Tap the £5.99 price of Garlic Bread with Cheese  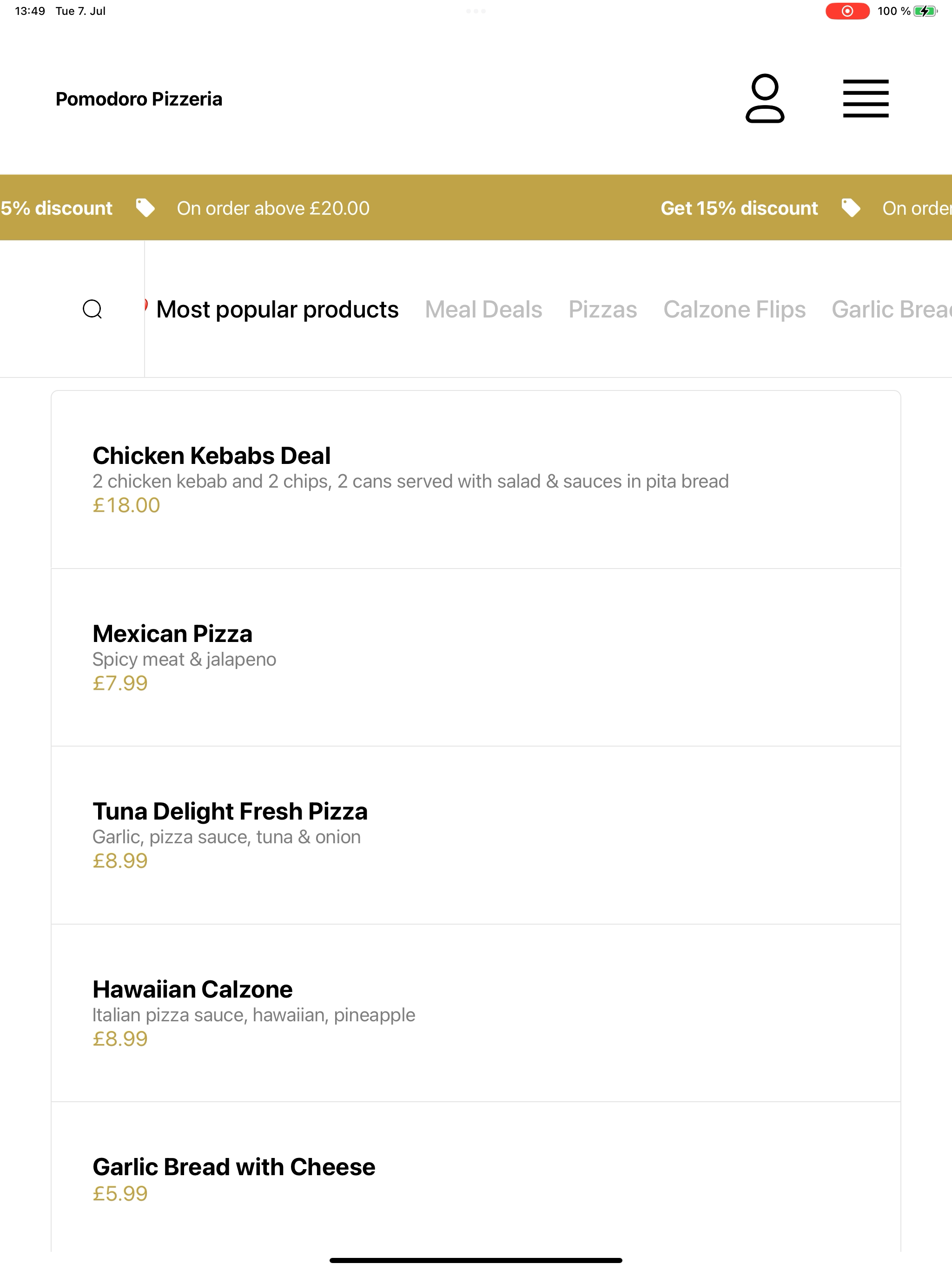(120, 1194)
